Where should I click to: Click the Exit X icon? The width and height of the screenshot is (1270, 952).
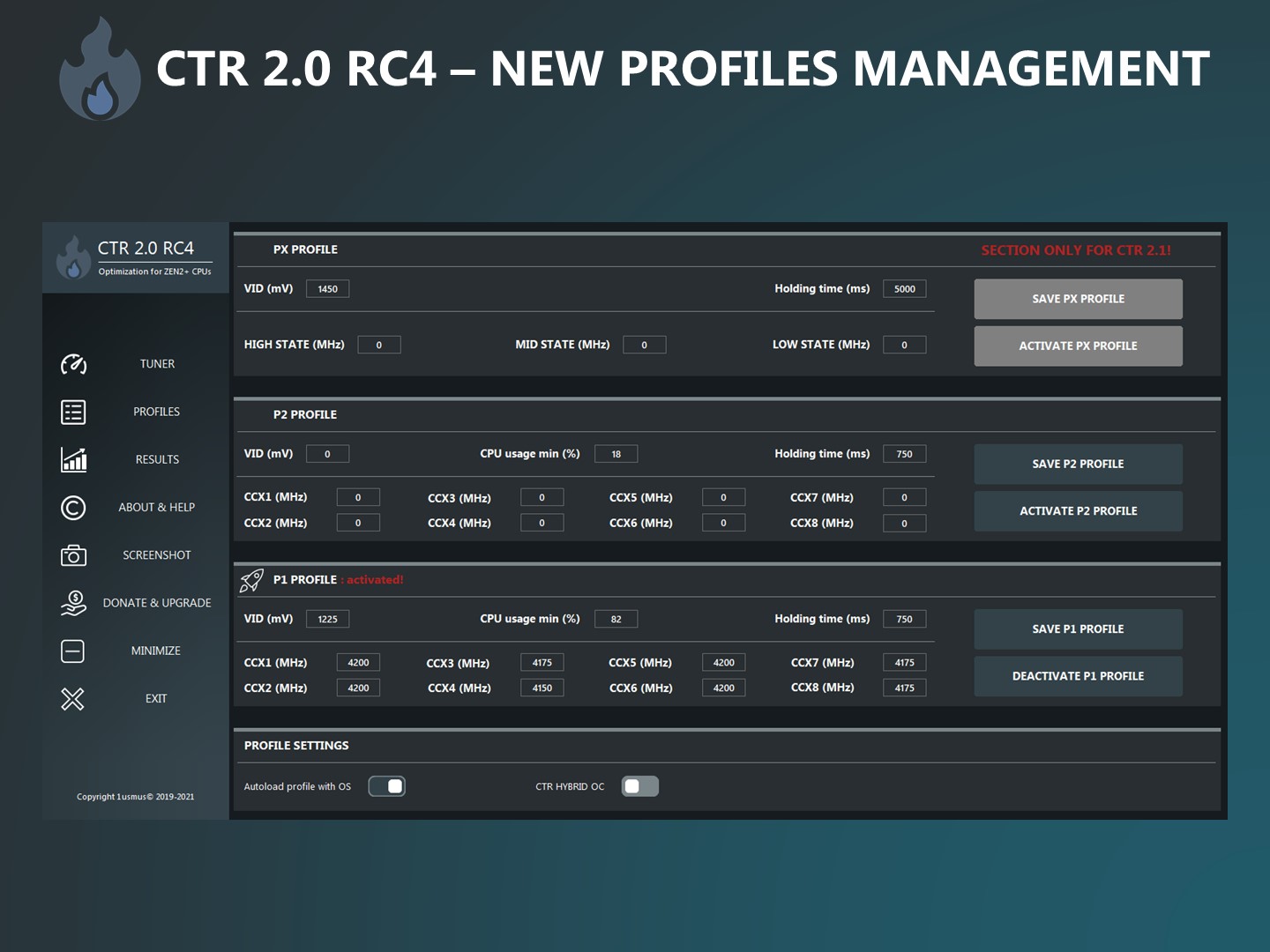click(73, 699)
